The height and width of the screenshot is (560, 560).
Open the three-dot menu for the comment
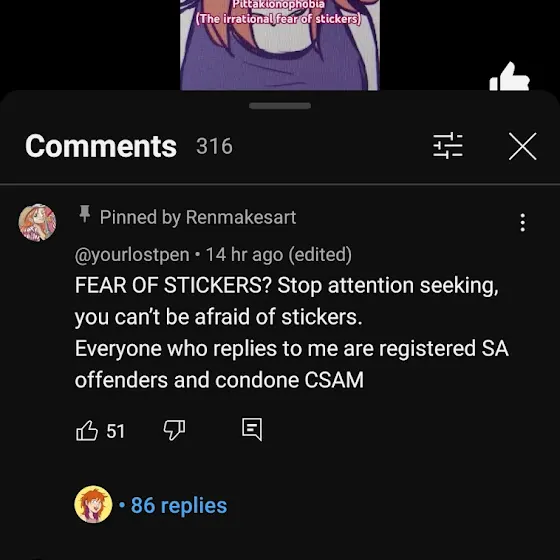pos(522,223)
